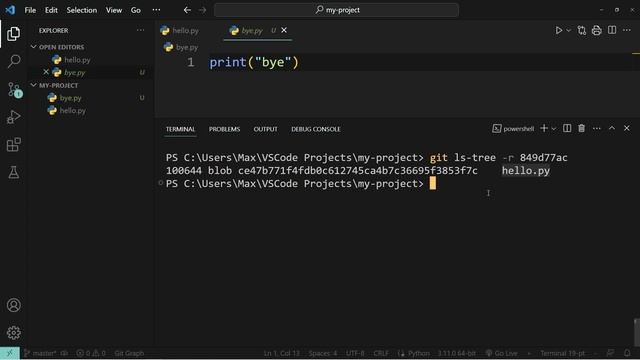Click Go Live in status bar
Viewport: 640px width, 360px height.
tap(501, 353)
